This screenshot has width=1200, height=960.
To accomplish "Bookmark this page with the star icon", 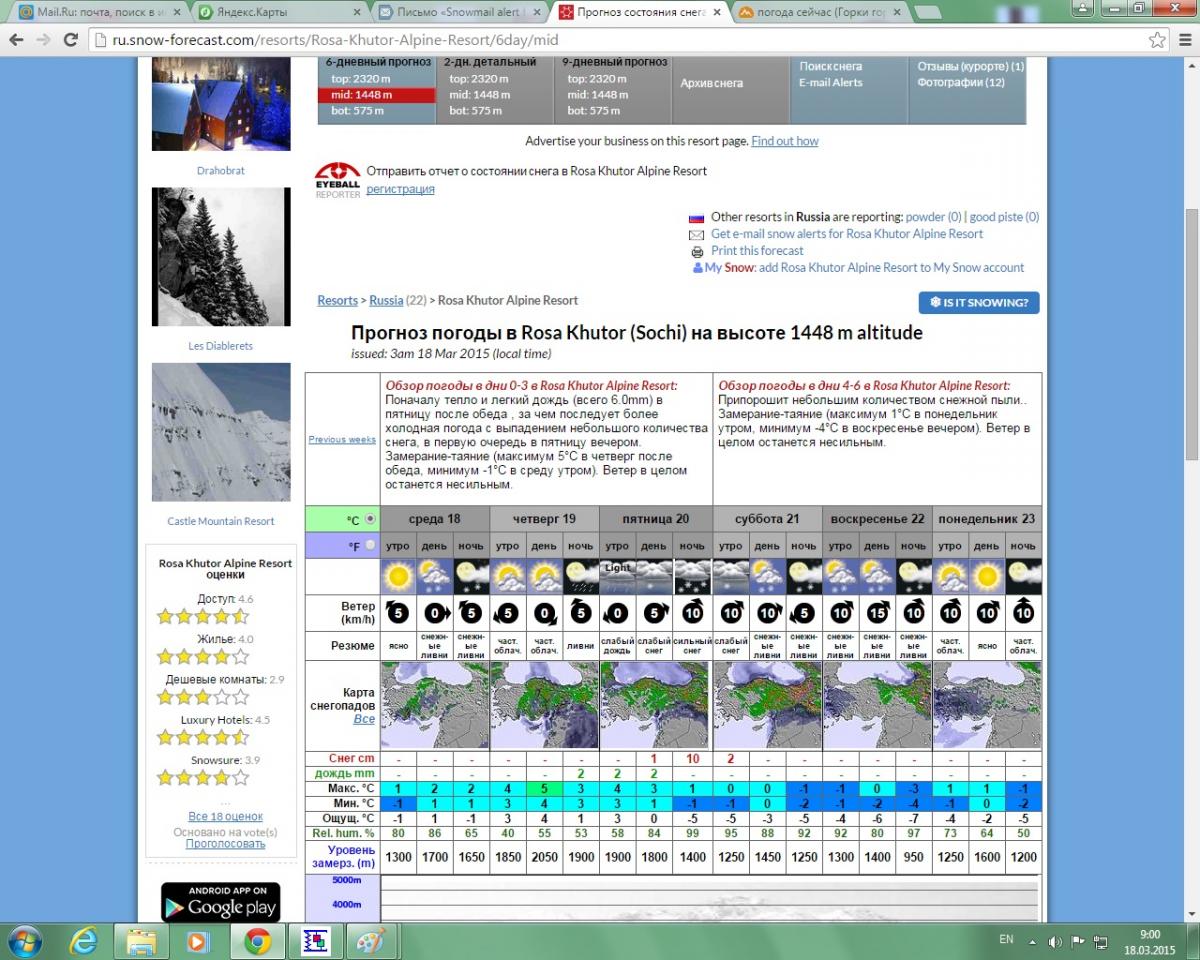I will point(1157,41).
